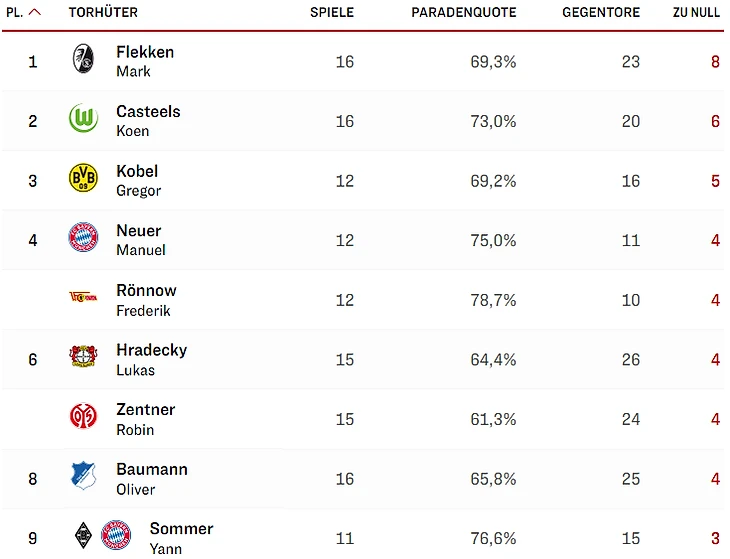Open Yann Sommer's player profile
Screen dimensions: 730x559
(181, 536)
